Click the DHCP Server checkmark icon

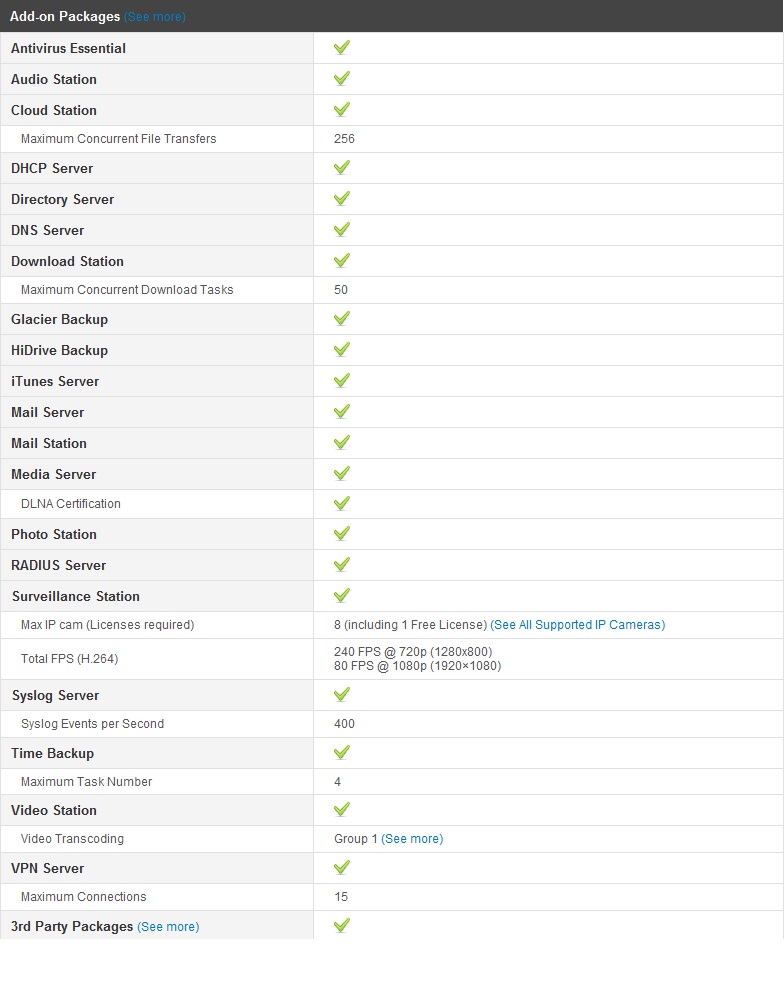341,167
